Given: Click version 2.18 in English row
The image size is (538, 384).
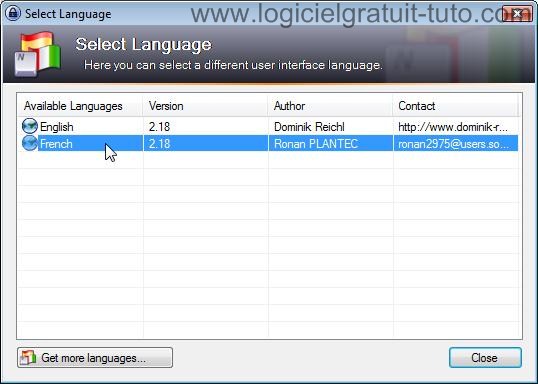Looking at the screenshot, I should click(160, 127).
